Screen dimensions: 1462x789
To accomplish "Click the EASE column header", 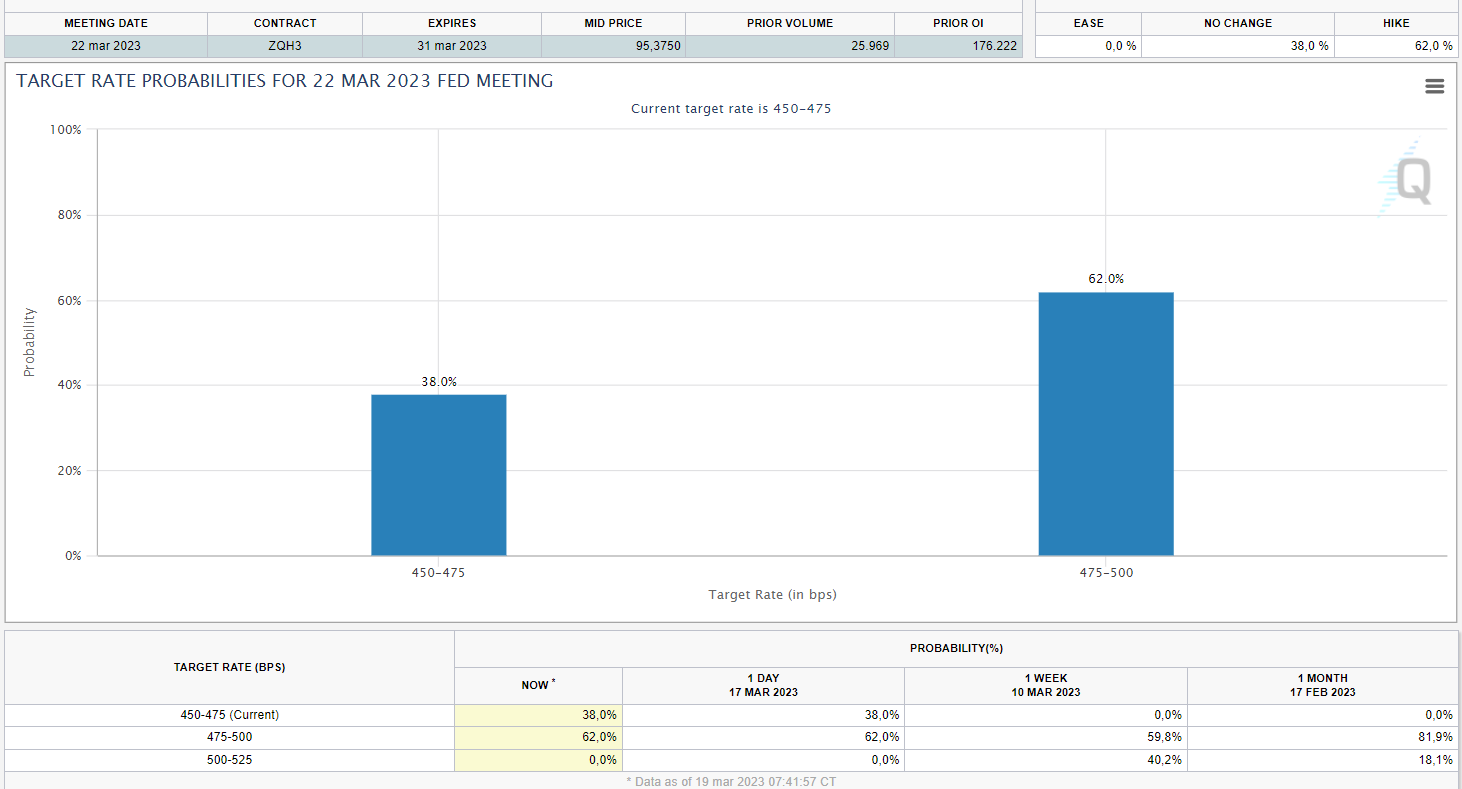I will tap(1088, 23).
